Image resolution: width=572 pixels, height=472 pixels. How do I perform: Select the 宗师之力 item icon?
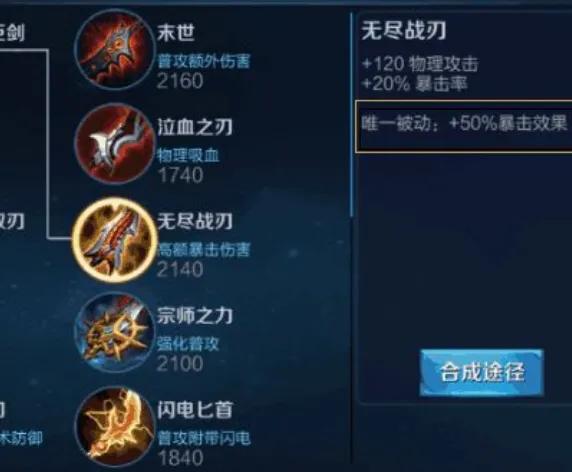tap(115, 332)
